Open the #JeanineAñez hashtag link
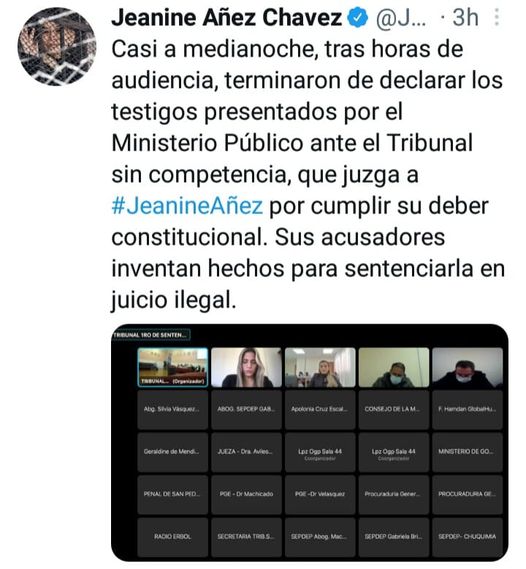 click(x=187, y=206)
